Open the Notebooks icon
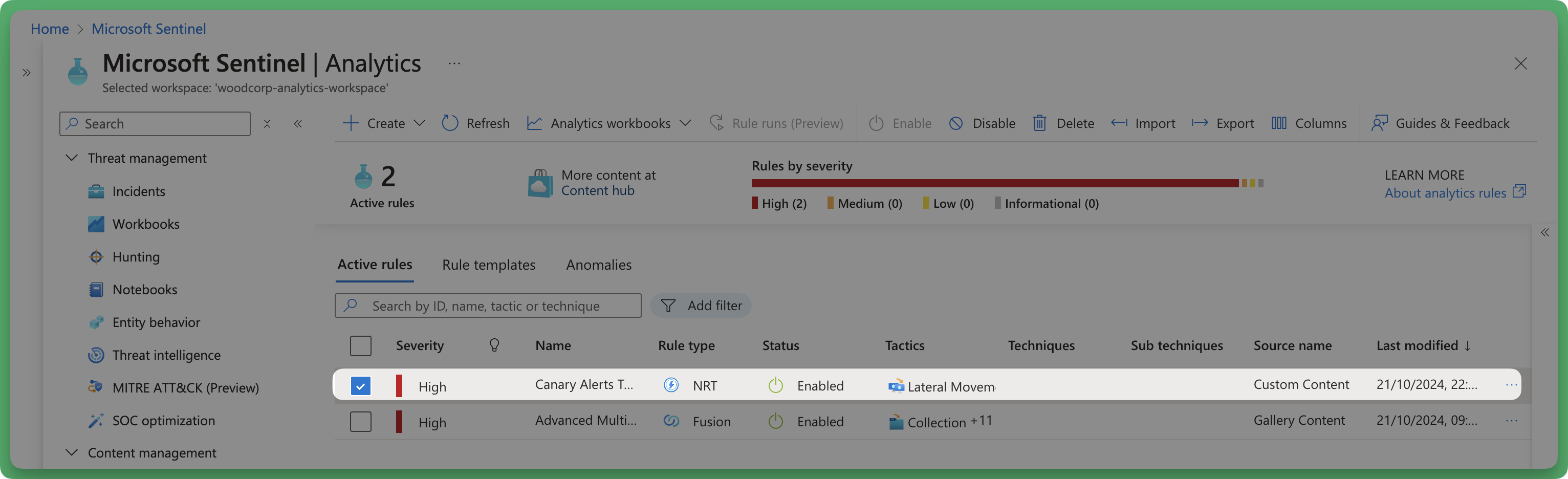Screen dimensions: 1568x479 click(x=96, y=290)
